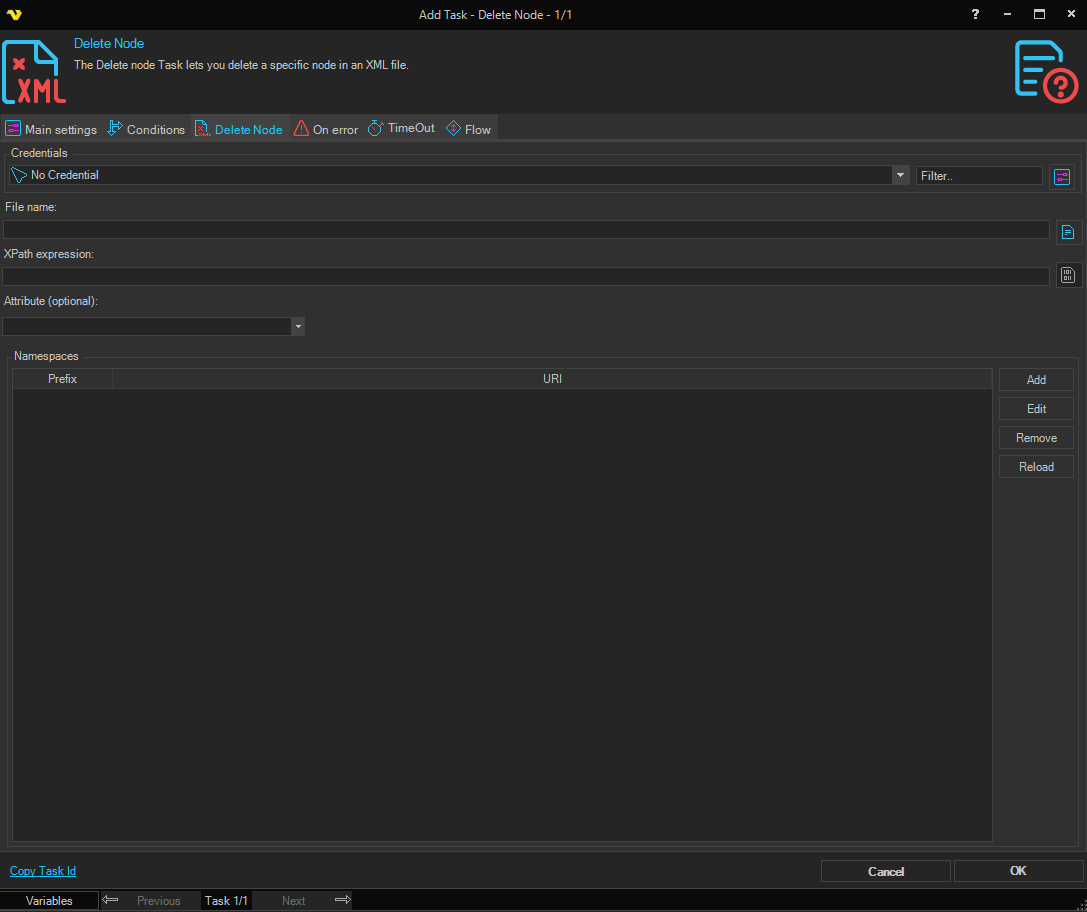The height and width of the screenshot is (912, 1087).
Task: Switch to the Main settings tab
Action: click(x=51, y=129)
